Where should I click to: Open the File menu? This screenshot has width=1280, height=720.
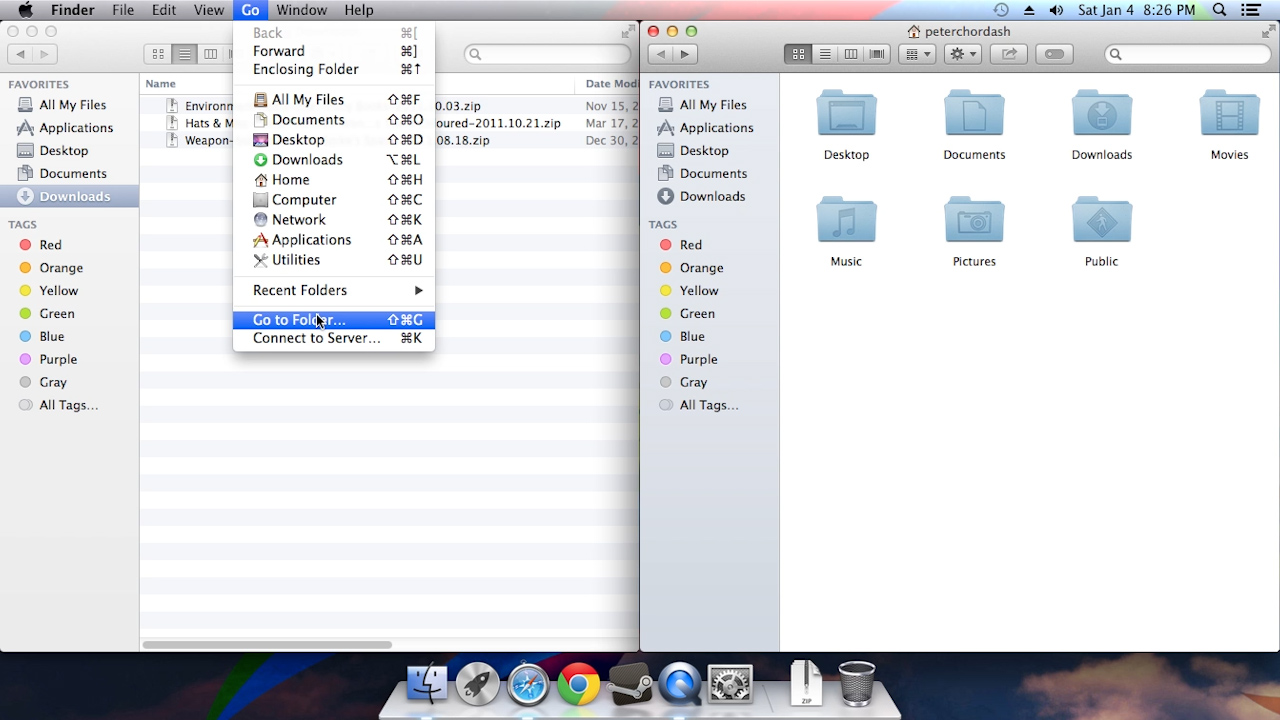(123, 10)
